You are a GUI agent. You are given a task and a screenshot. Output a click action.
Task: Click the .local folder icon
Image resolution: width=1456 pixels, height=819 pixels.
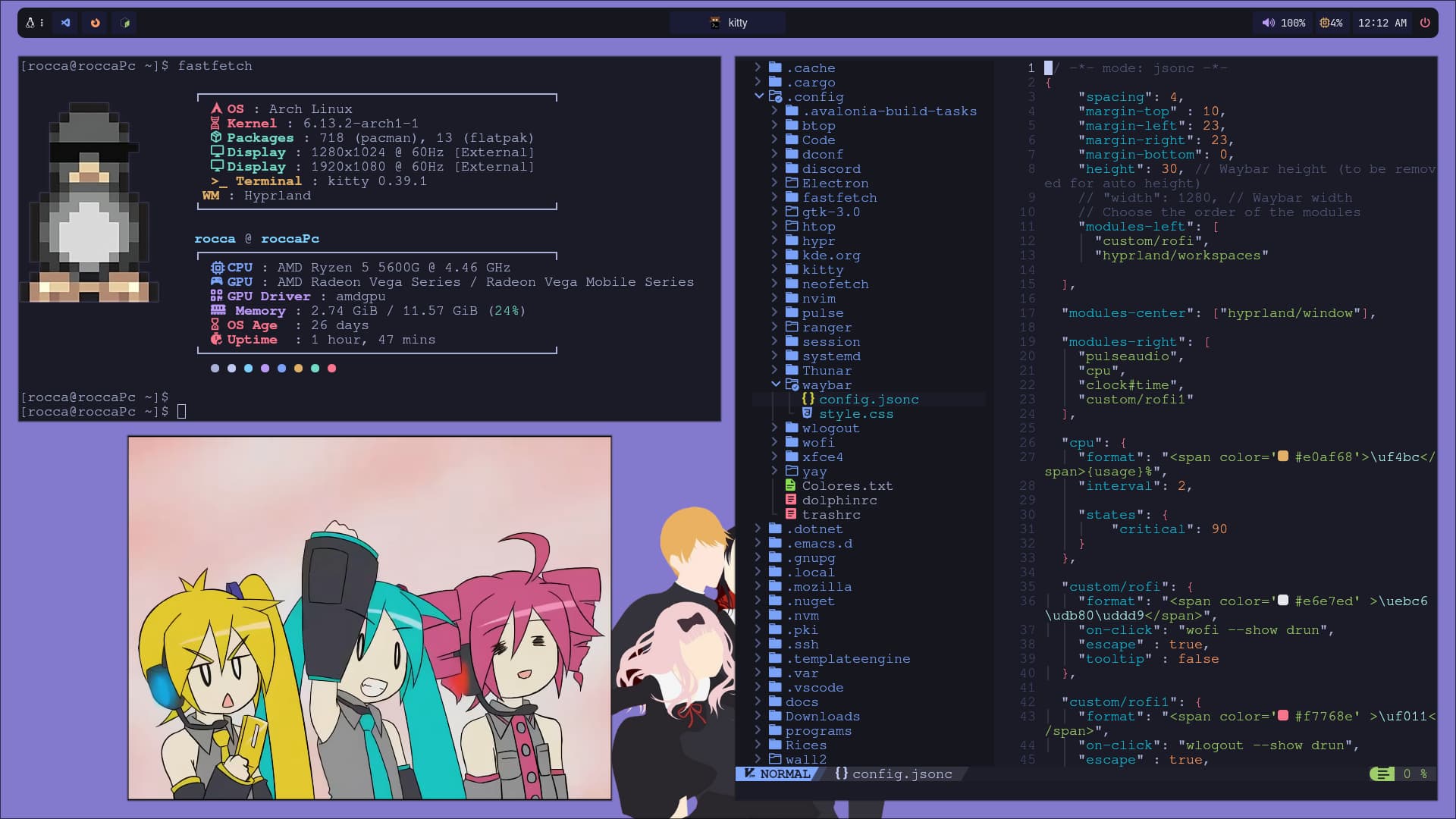[x=775, y=572]
